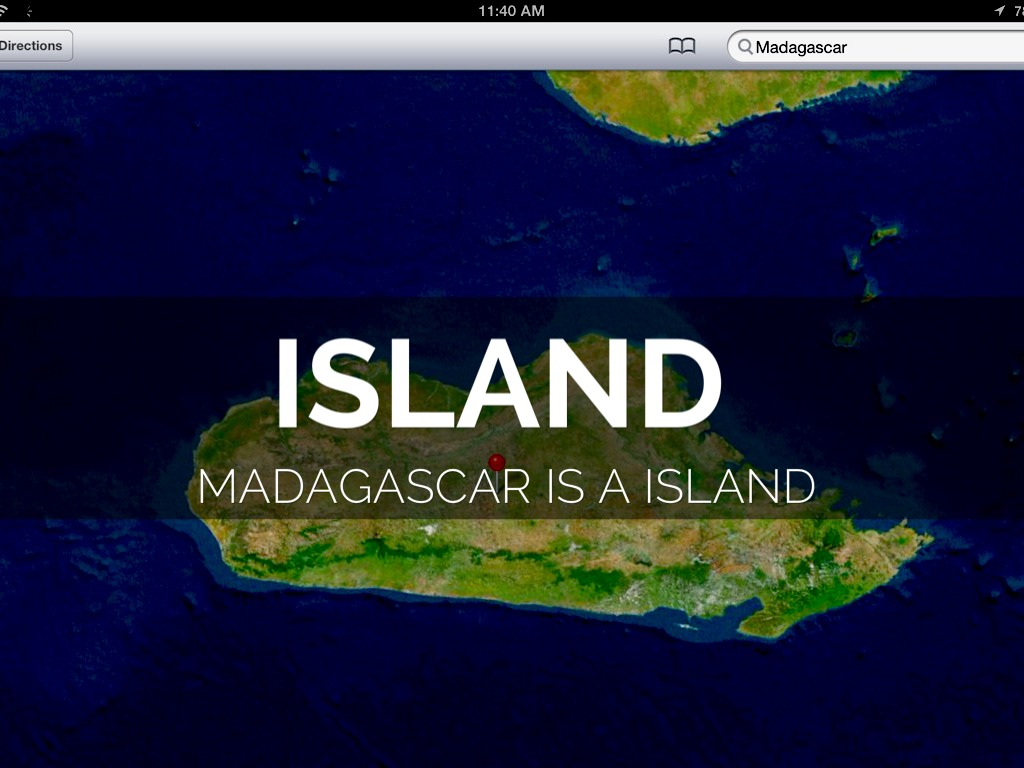Screen dimensions: 1024x768
Task: Click the blank status bar left of clock
Action: tap(250, 11)
